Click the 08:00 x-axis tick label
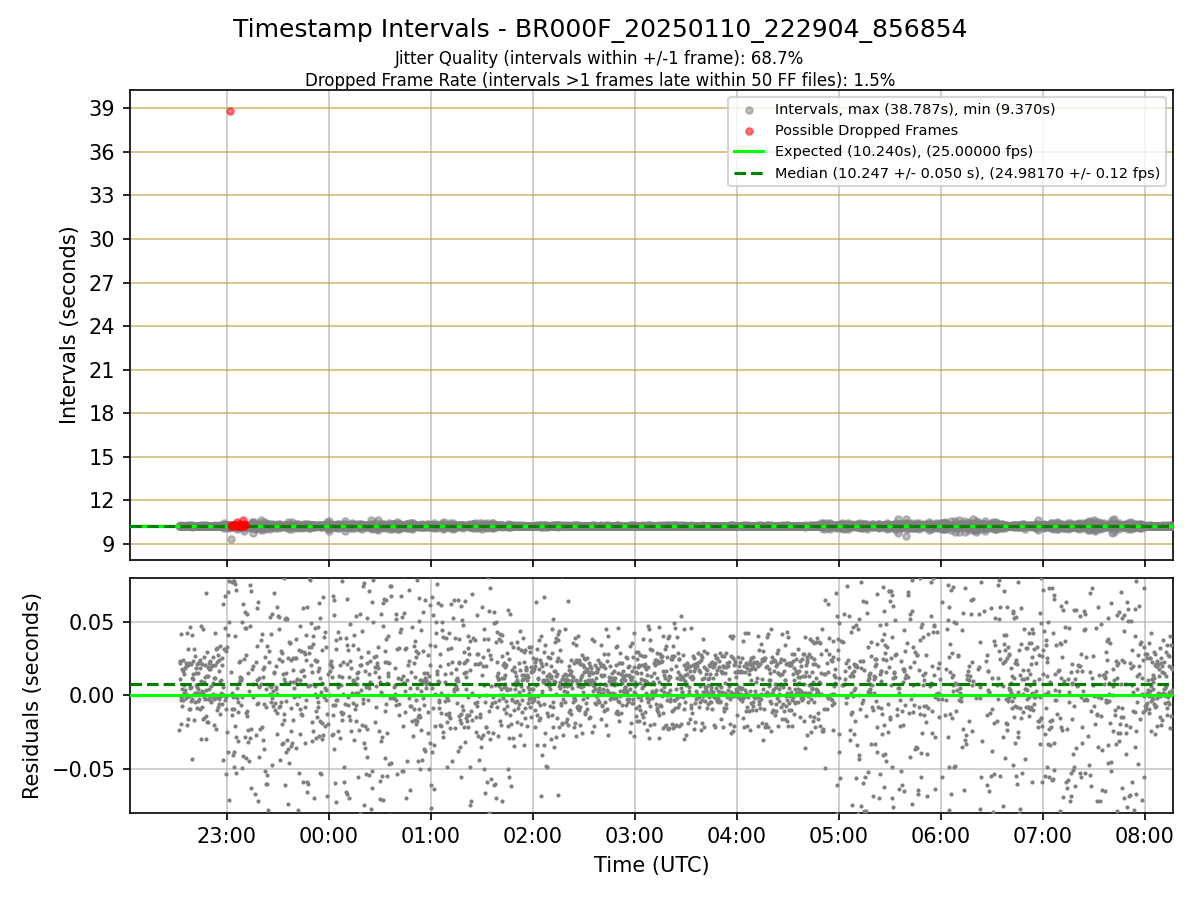The width and height of the screenshot is (1200, 900). point(1145,834)
